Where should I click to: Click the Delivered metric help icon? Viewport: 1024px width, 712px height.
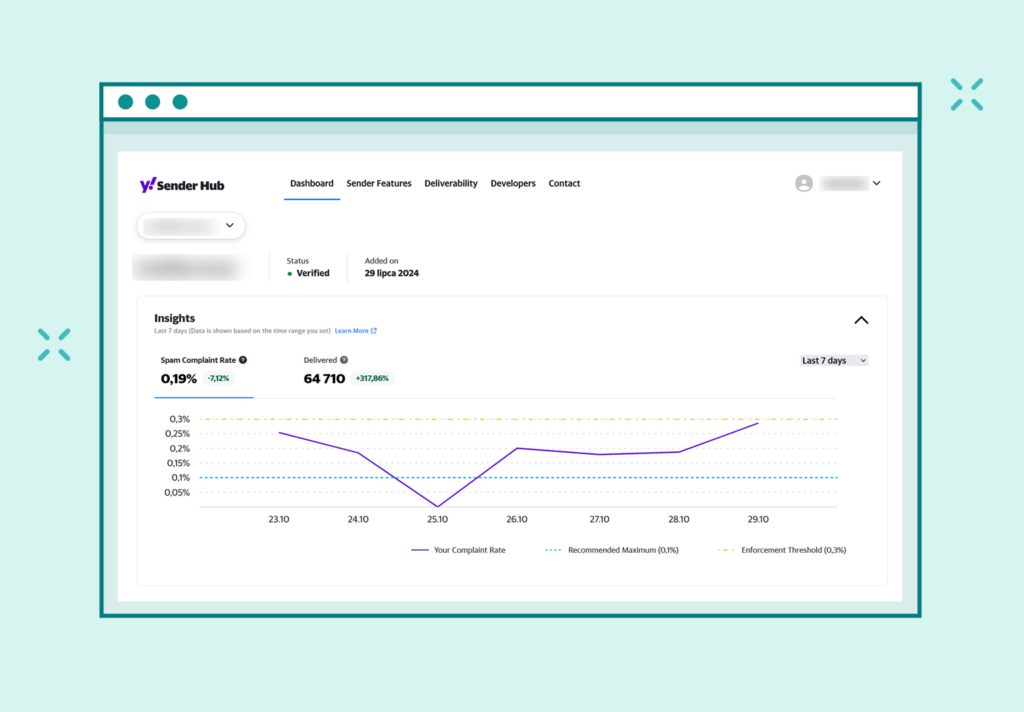(344, 360)
